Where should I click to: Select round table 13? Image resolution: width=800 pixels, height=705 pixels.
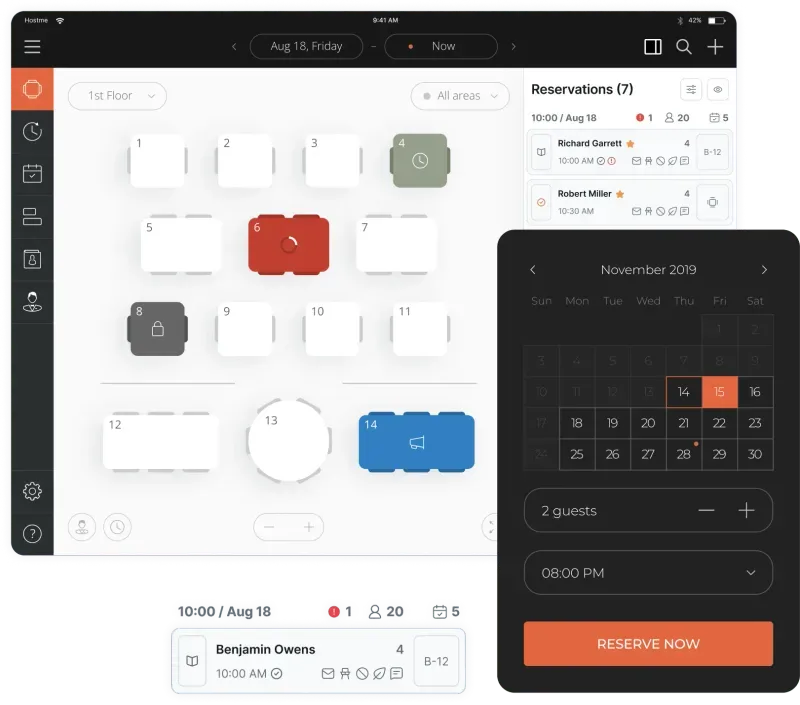pyautogui.click(x=289, y=441)
